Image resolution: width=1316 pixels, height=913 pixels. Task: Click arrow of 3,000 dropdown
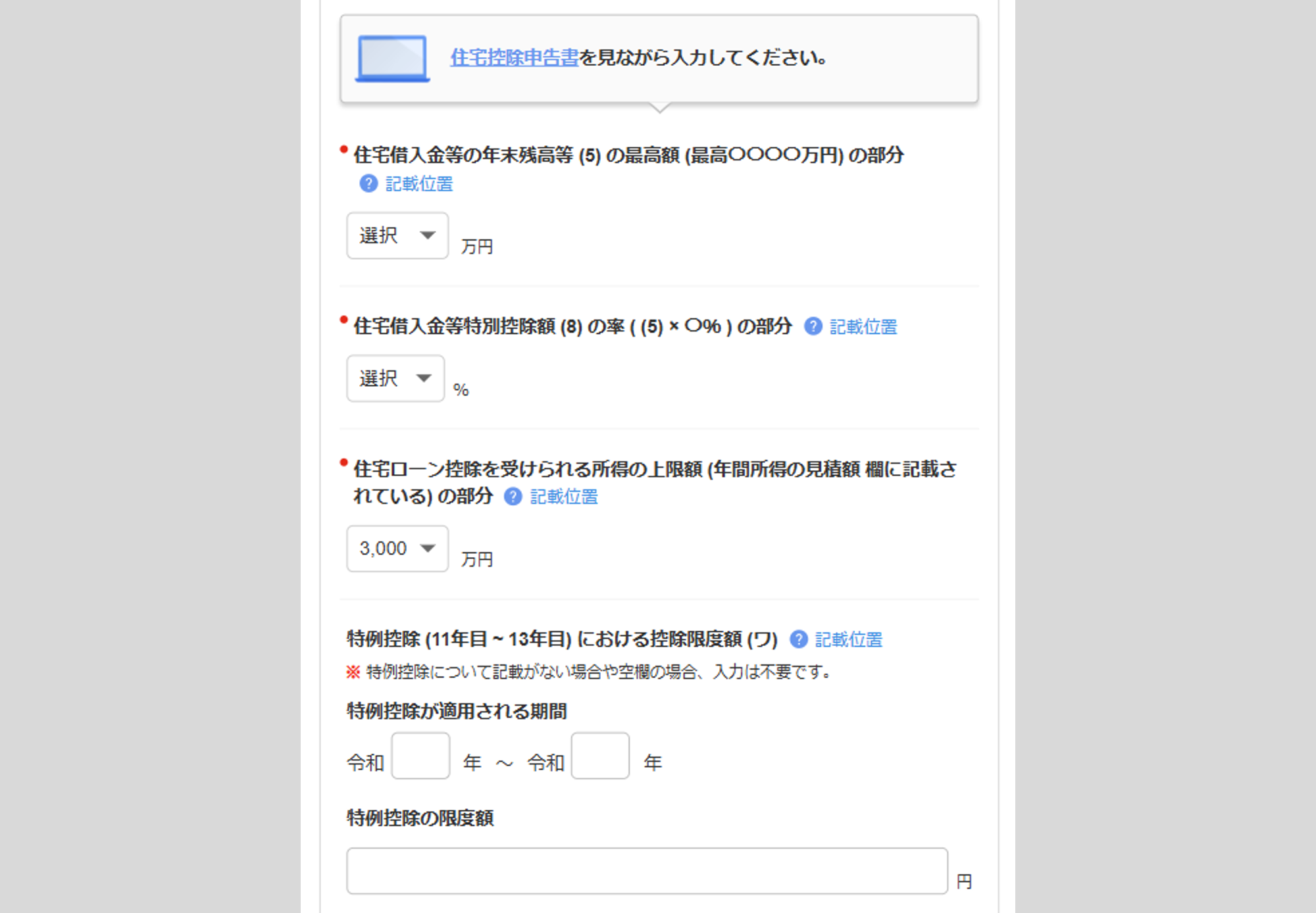[x=428, y=549]
